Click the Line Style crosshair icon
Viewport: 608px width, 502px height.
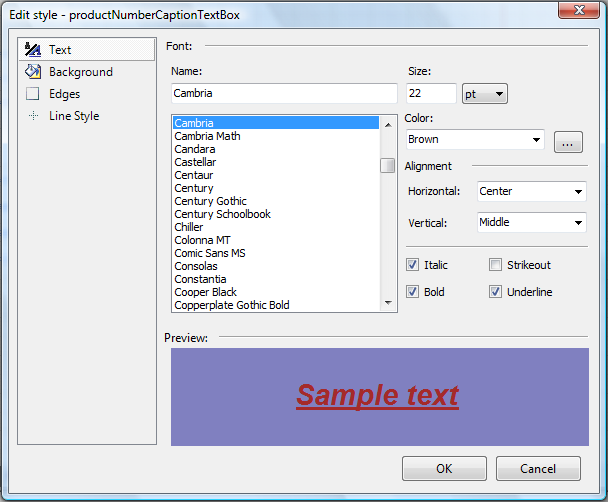(x=33, y=116)
